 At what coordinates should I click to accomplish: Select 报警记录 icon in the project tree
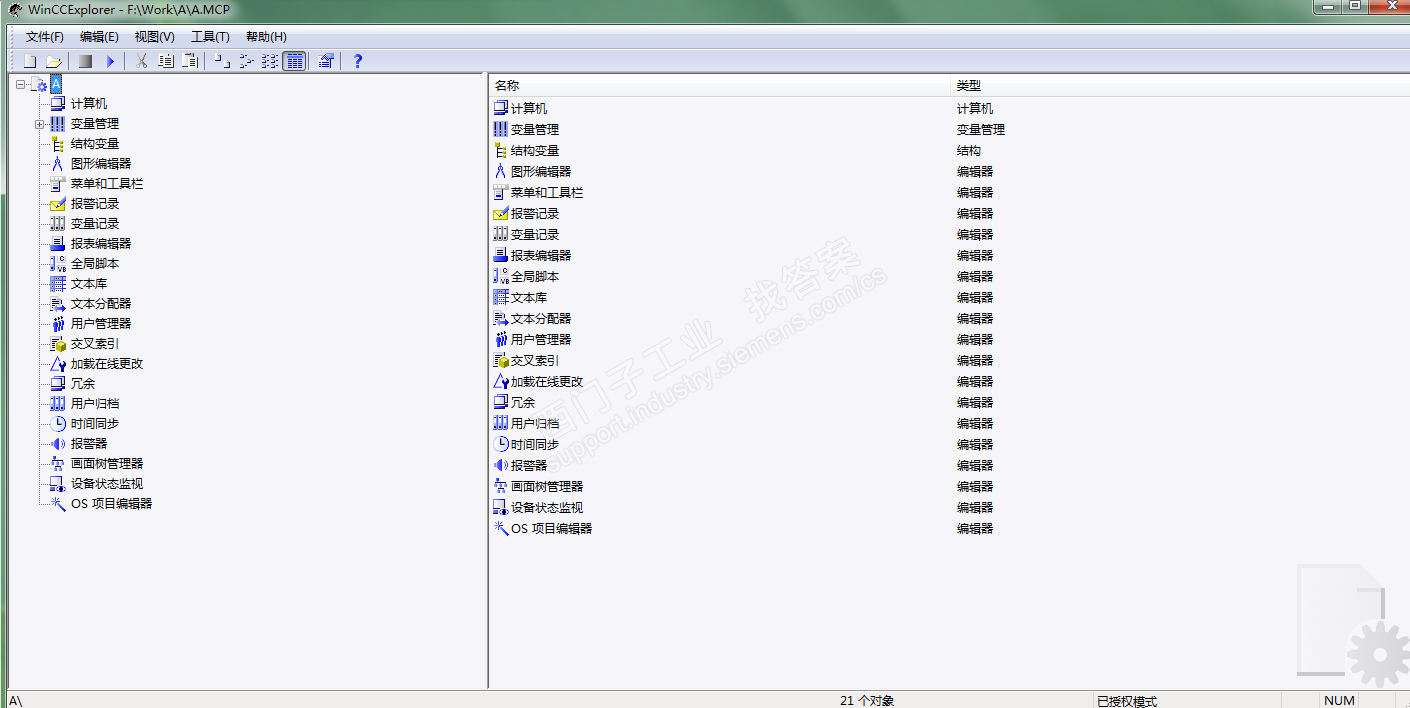58,204
